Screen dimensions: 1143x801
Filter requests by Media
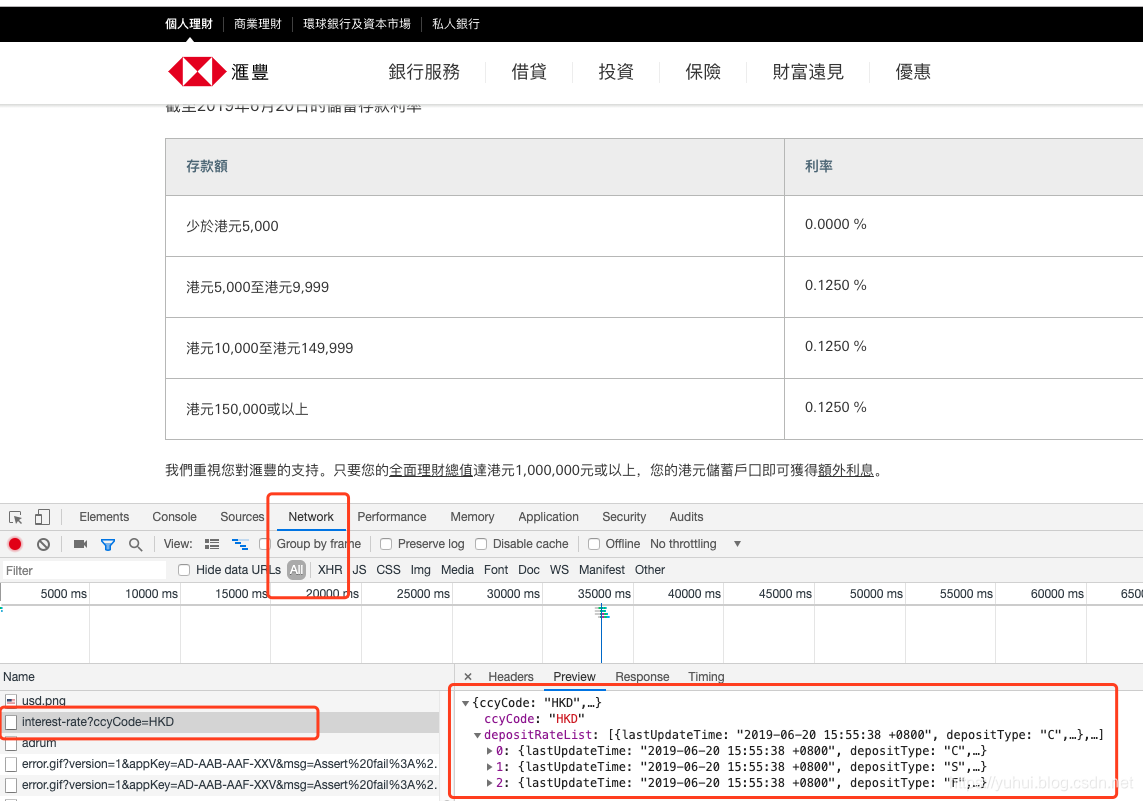coord(457,570)
